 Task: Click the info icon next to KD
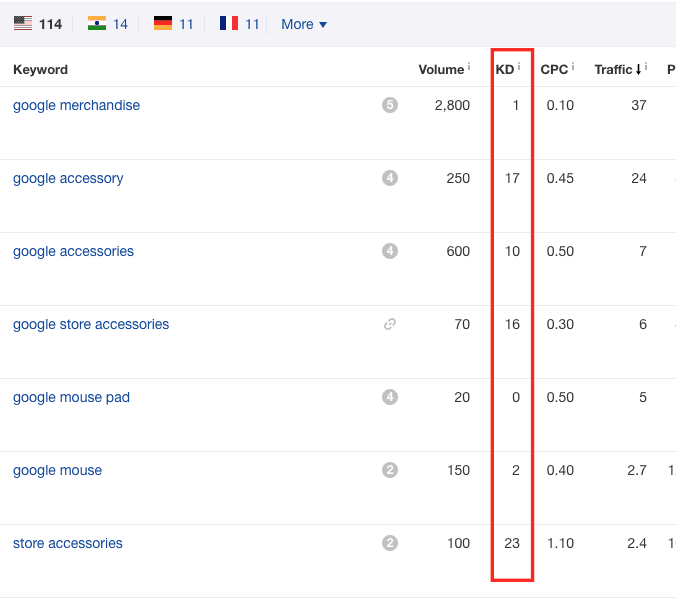(x=519, y=68)
